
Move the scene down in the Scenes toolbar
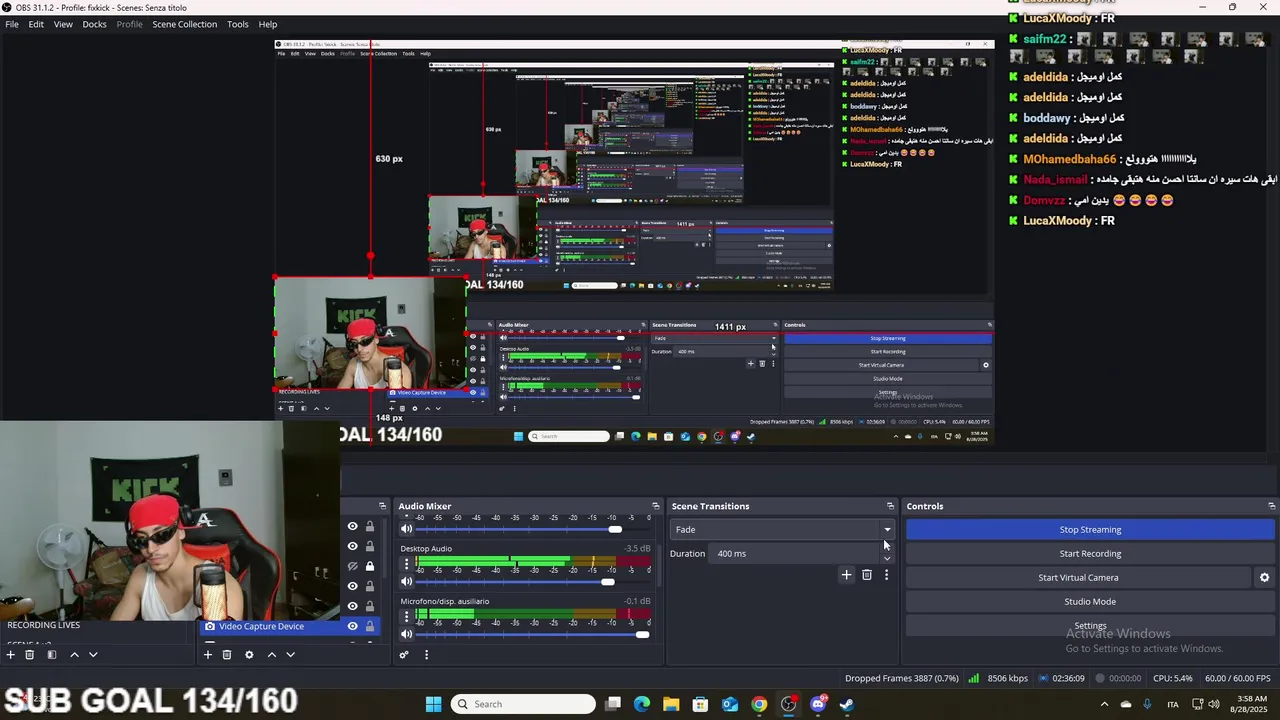tap(93, 655)
